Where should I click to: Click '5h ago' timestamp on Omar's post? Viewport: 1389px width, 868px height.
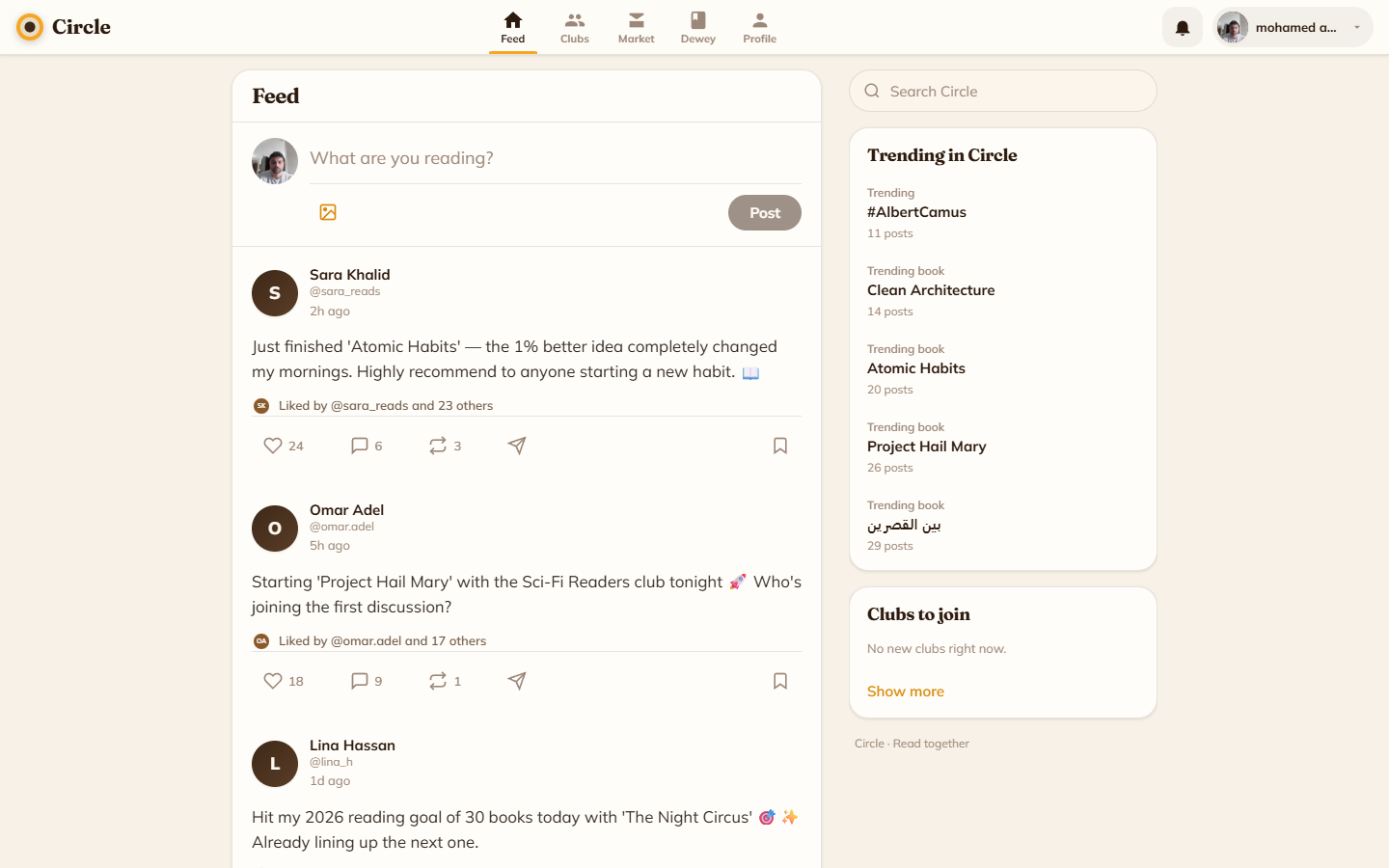pos(330,546)
